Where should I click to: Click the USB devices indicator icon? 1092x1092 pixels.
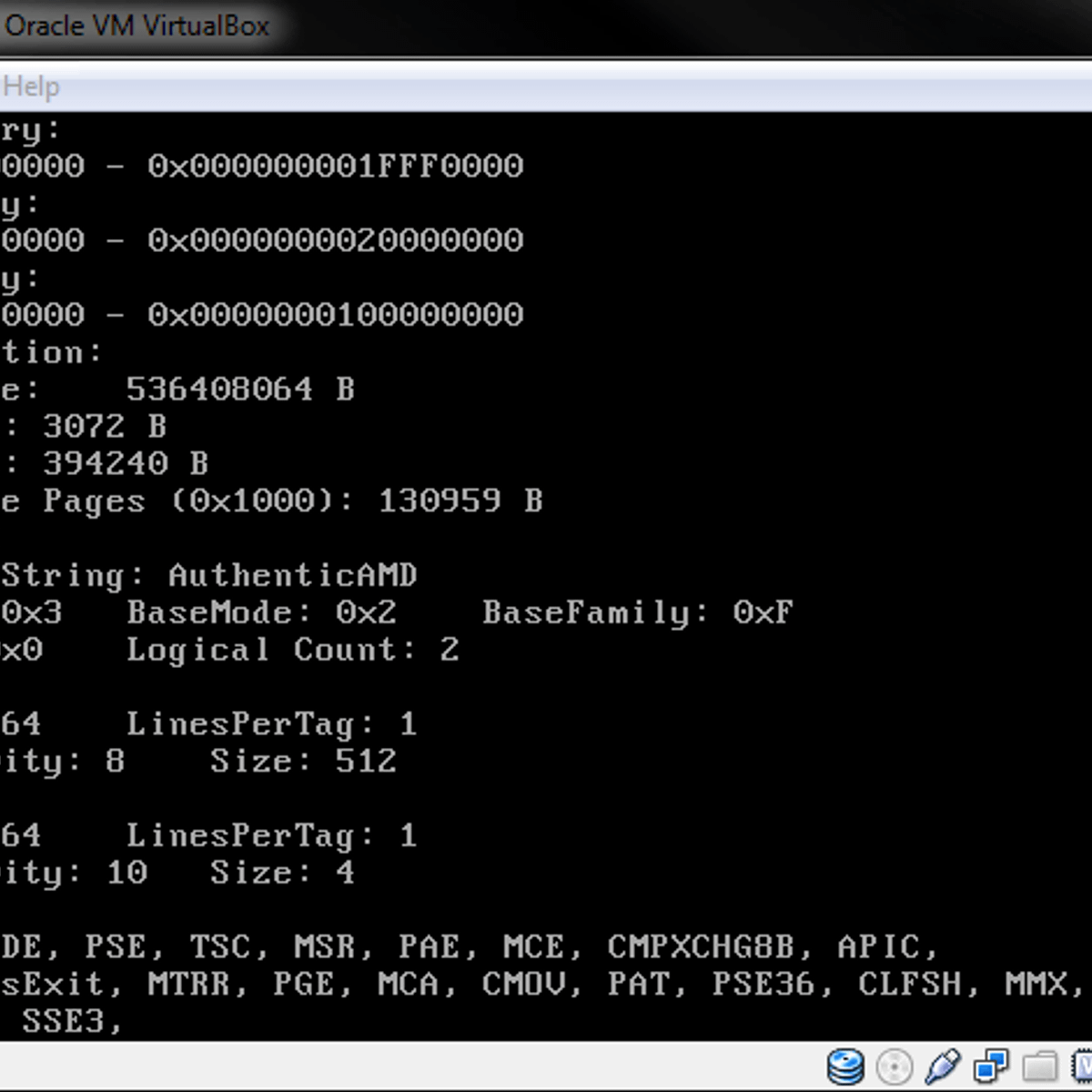point(942,1066)
